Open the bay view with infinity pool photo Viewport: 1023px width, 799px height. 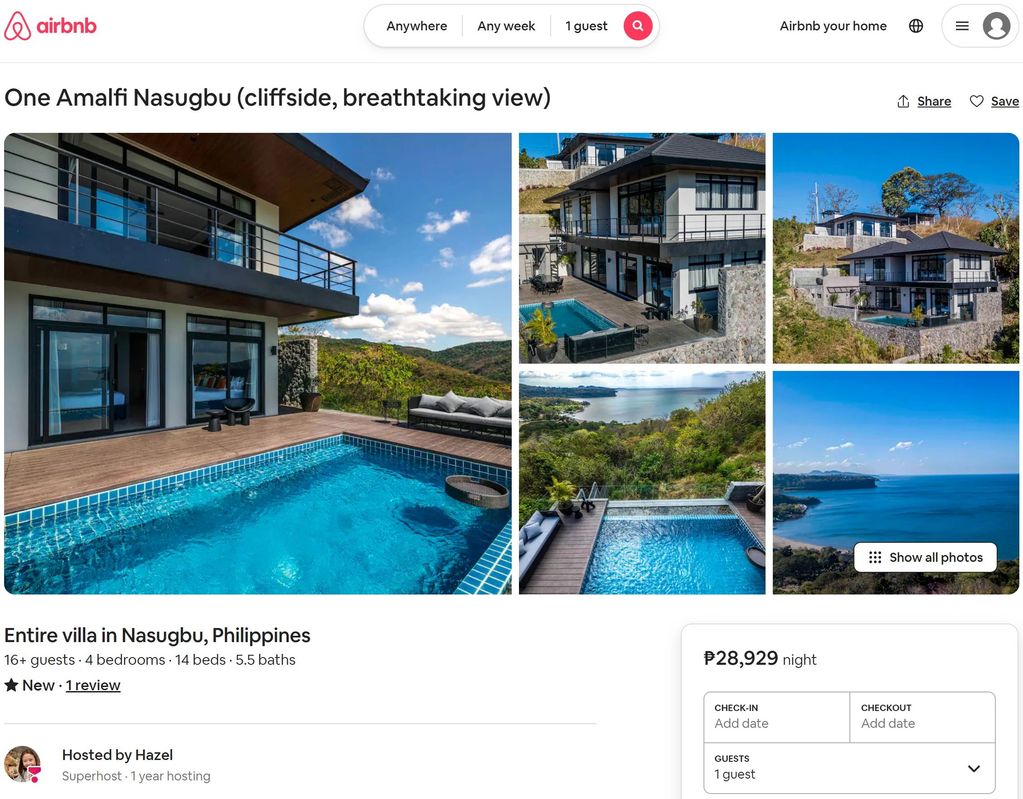tap(642, 483)
